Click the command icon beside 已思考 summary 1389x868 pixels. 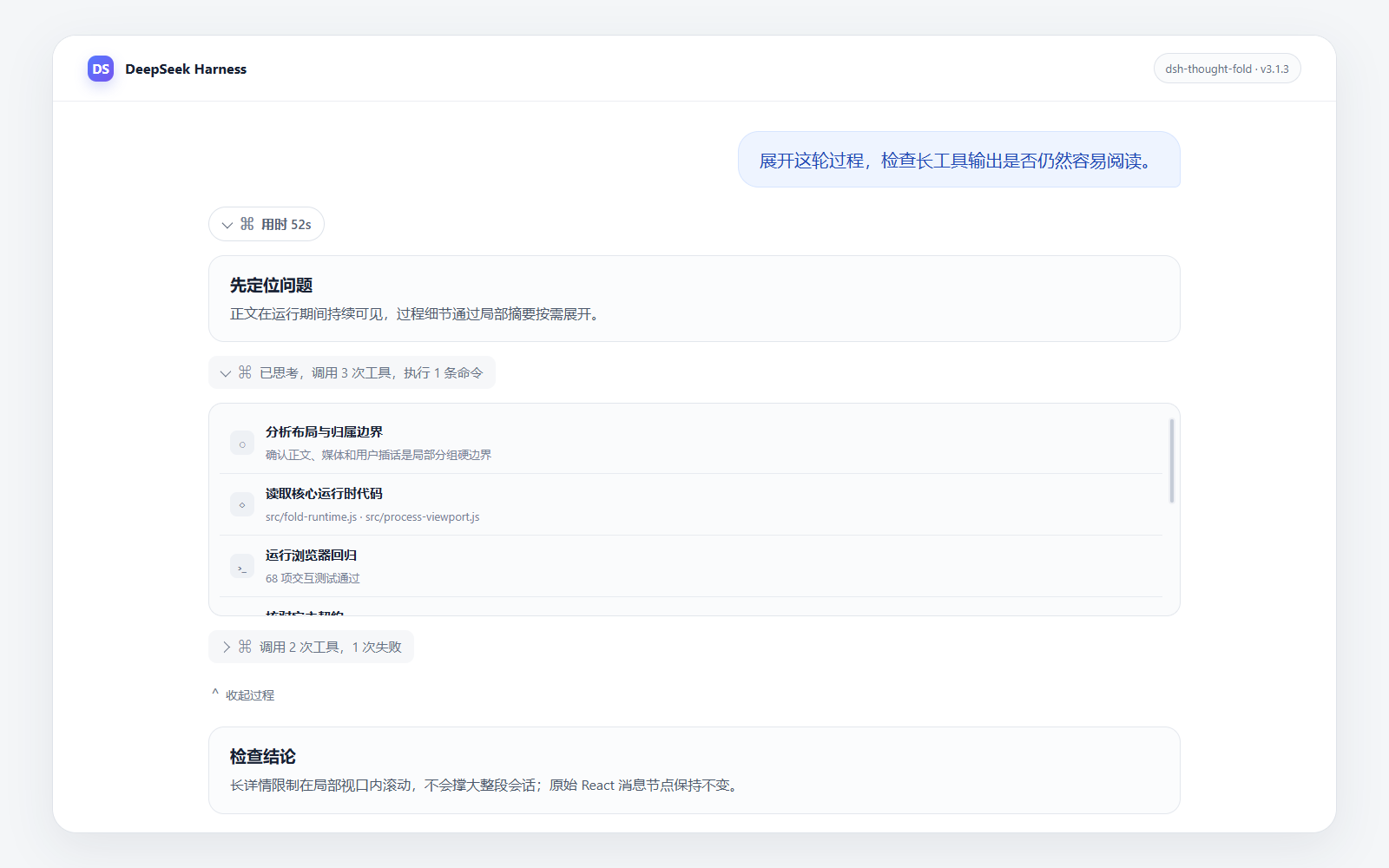point(246,372)
